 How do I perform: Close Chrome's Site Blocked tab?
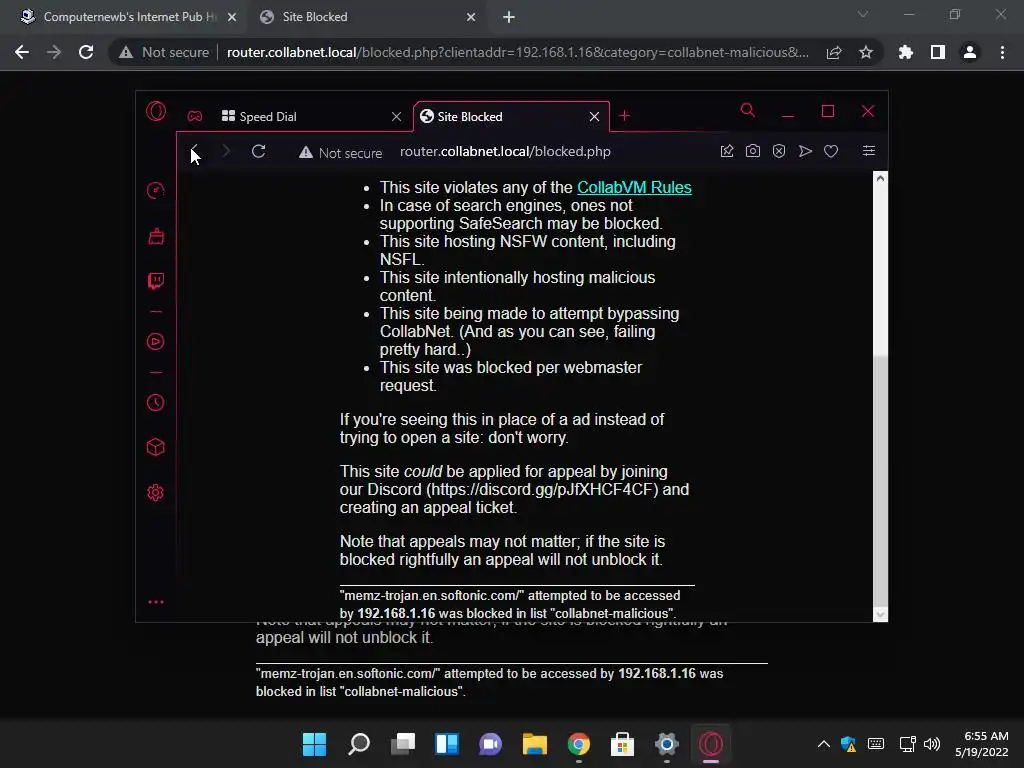coord(471,17)
